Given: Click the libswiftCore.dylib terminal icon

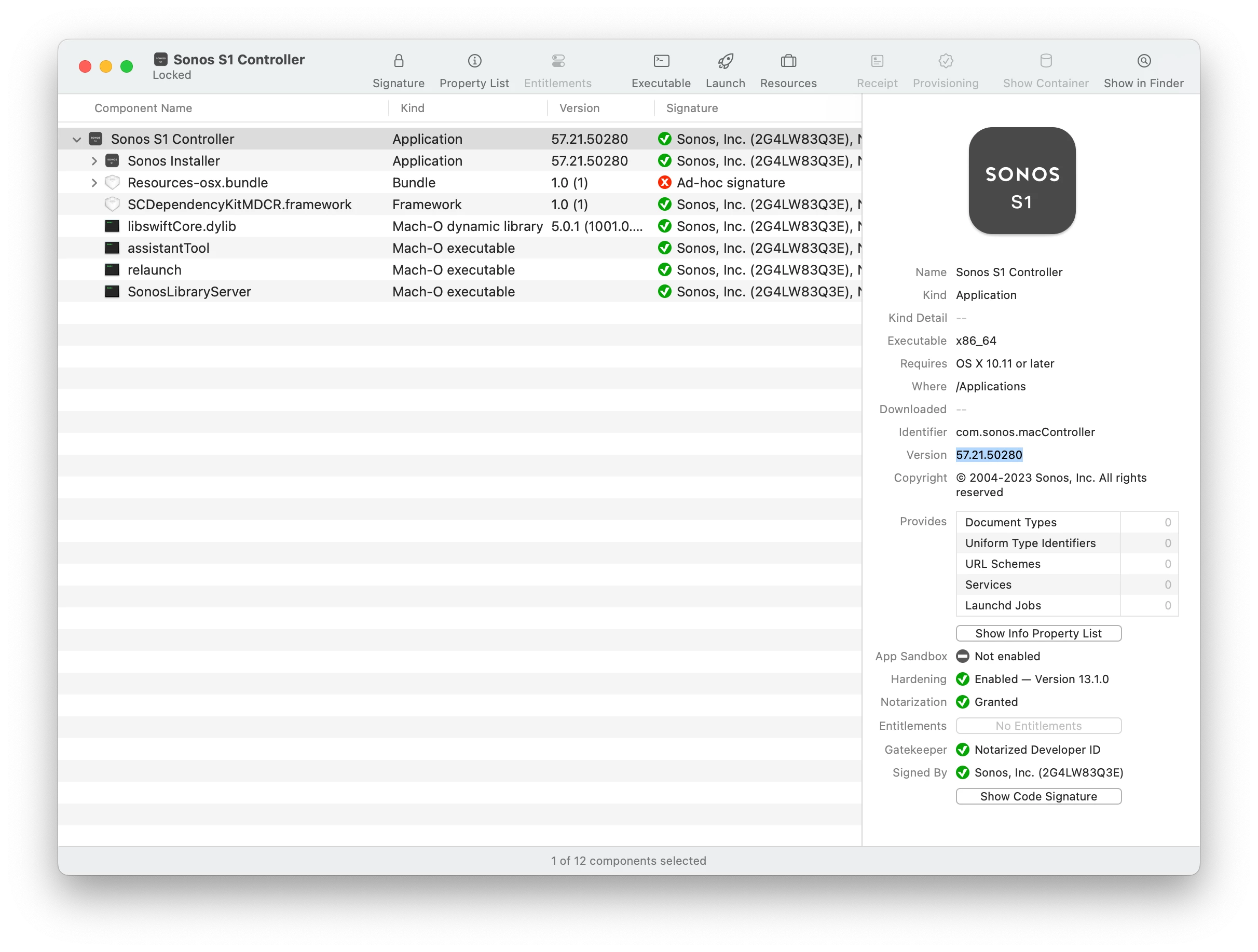Looking at the screenshot, I should click(x=112, y=226).
